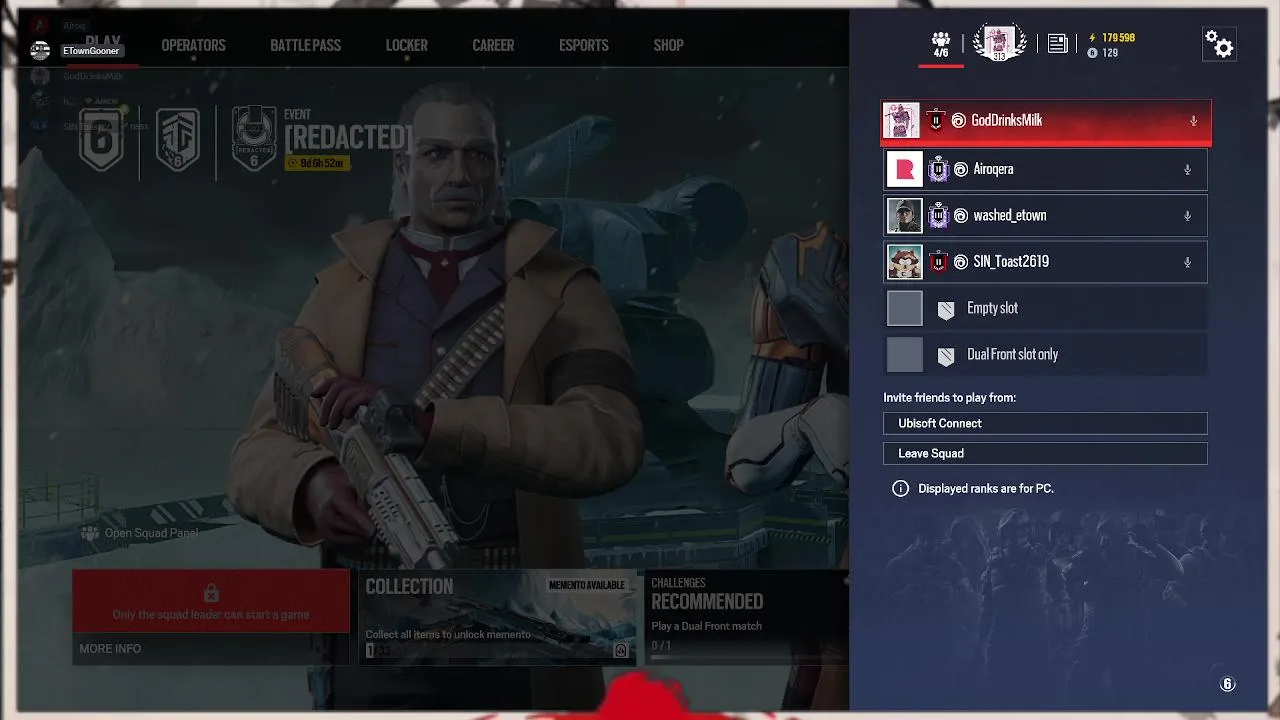Click the shield icon on Empty slot

(946, 310)
